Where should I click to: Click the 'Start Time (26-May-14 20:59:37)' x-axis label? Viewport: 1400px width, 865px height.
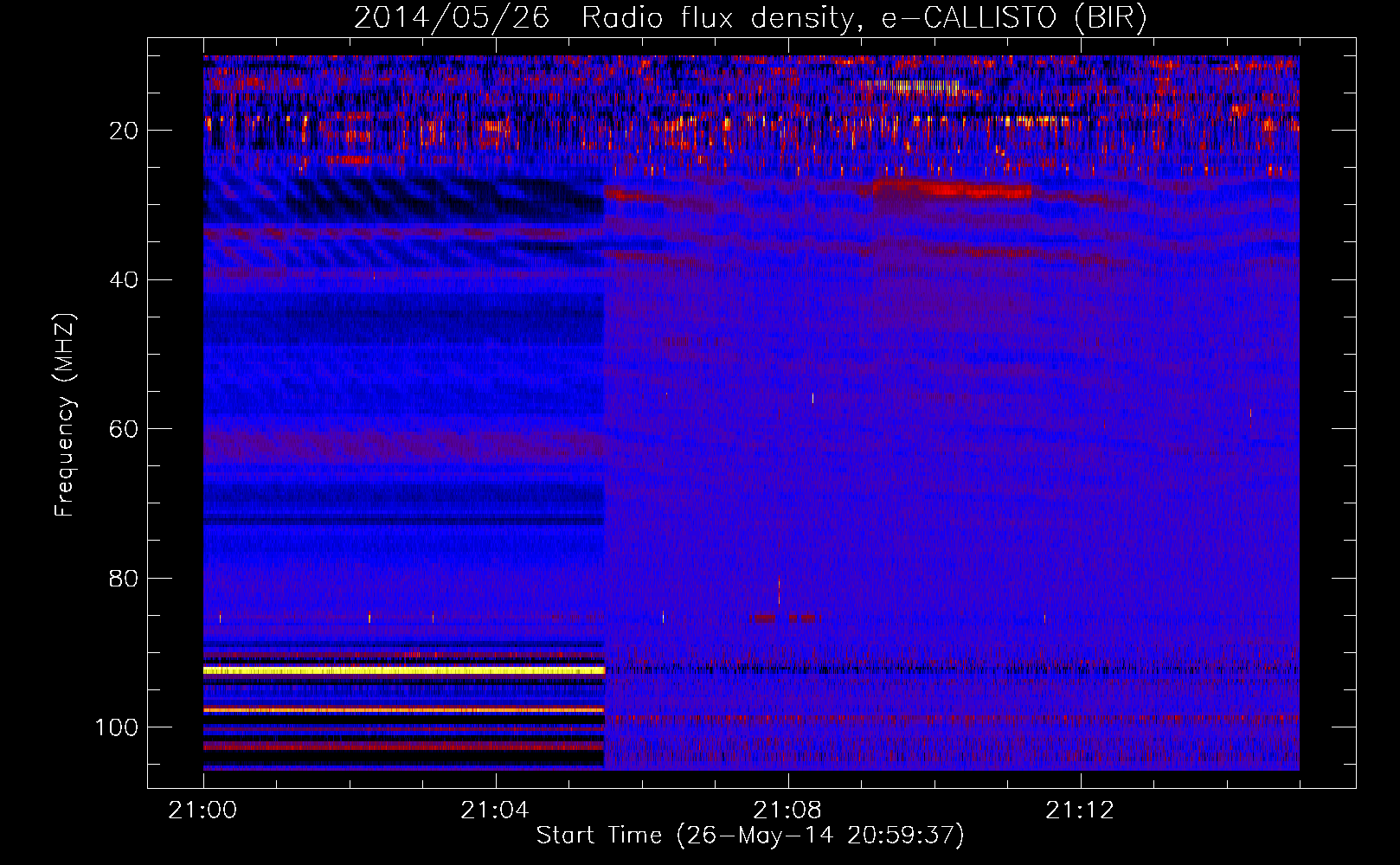click(750, 836)
